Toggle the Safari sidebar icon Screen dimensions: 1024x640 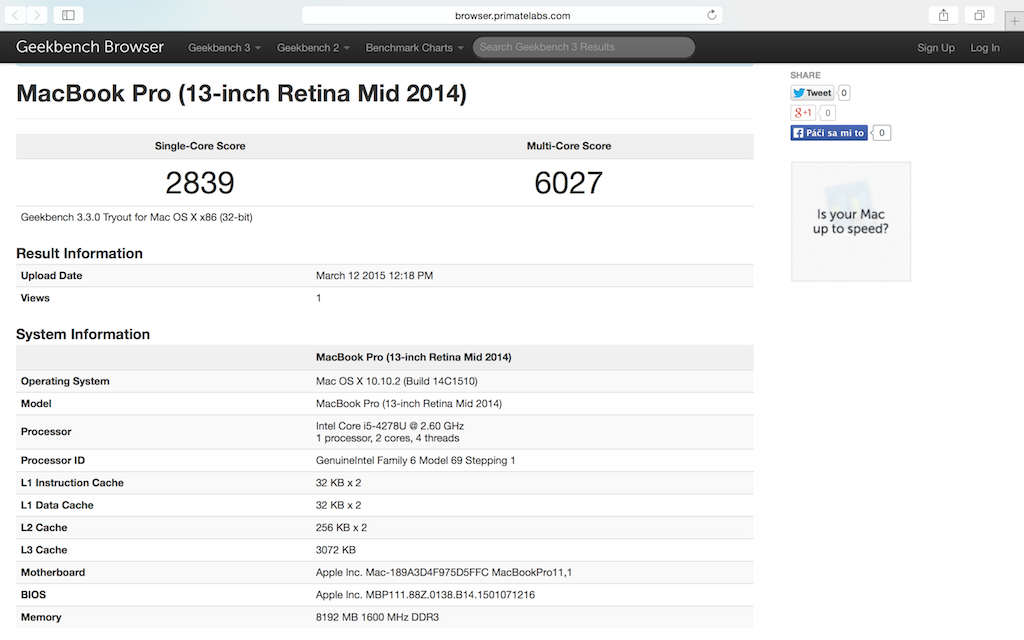(68, 15)
